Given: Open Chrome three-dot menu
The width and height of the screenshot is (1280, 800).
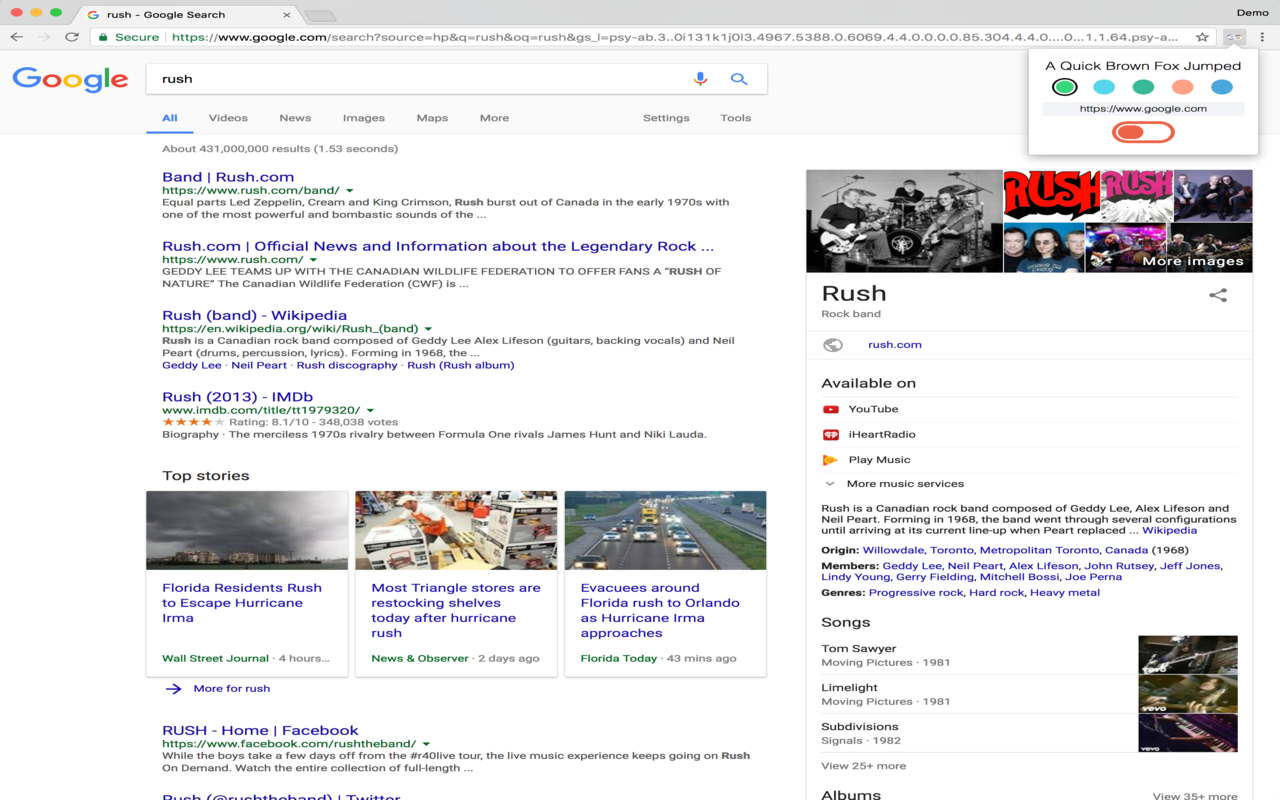Looking at the screenshot, I should pyautogui.click(x=1263, y=37).
